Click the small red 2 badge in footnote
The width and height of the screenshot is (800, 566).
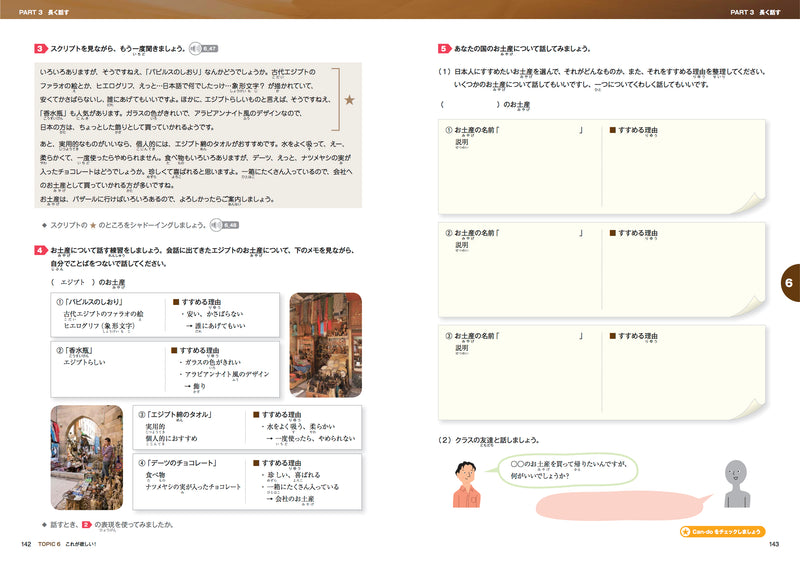click(86, 523)
